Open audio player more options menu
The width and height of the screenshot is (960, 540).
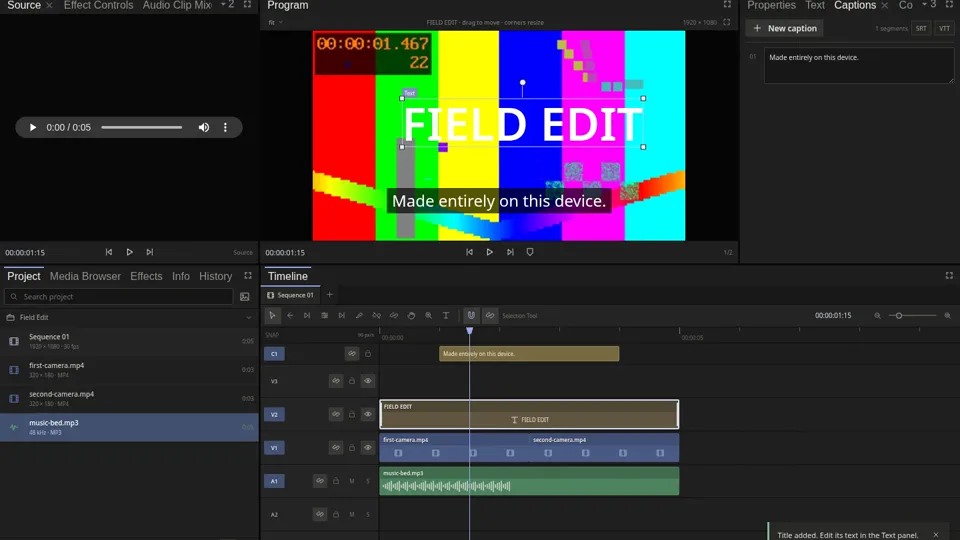[225, 127]
